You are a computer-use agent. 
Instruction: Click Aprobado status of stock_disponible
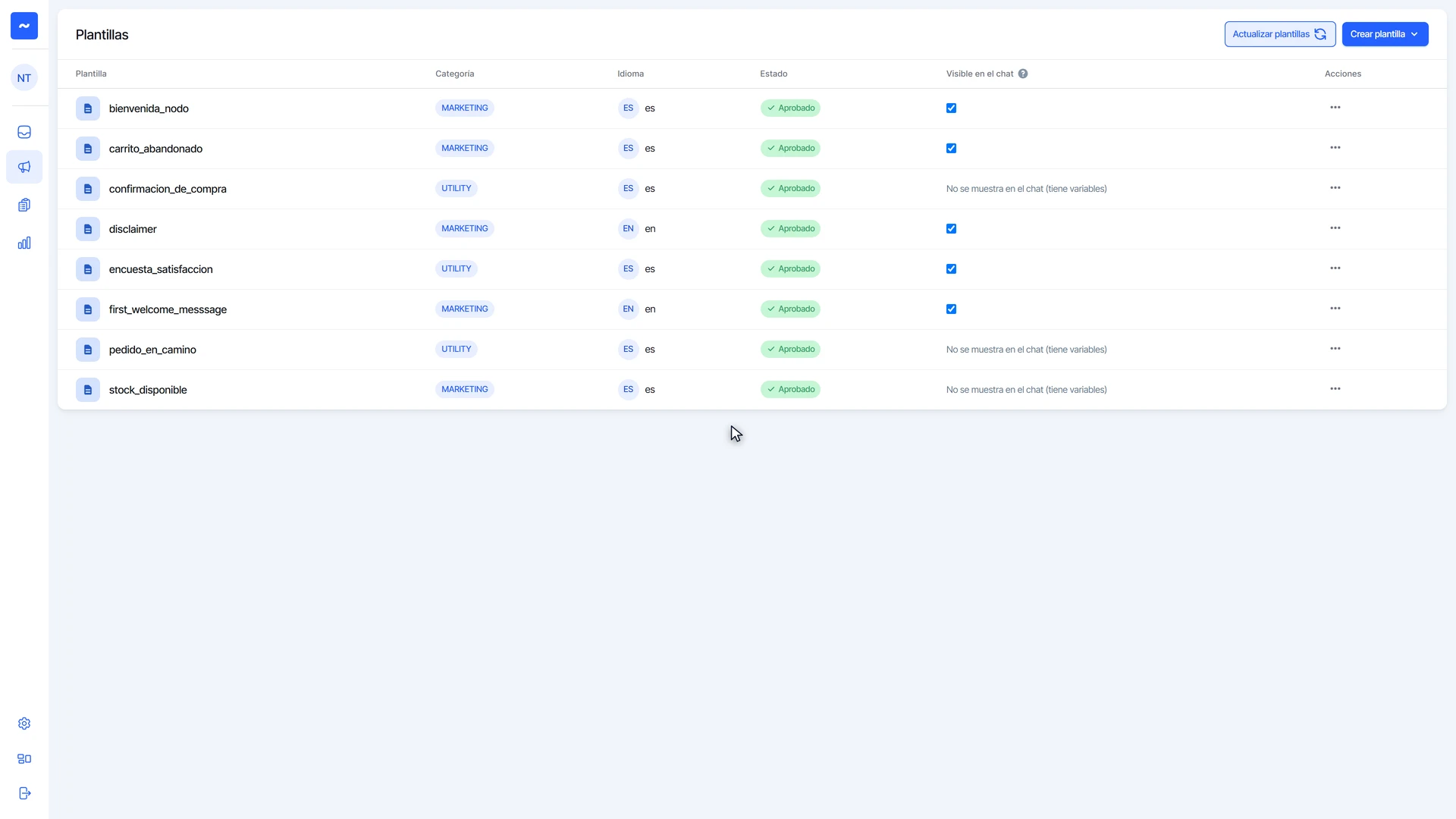(x=790, y=390)
